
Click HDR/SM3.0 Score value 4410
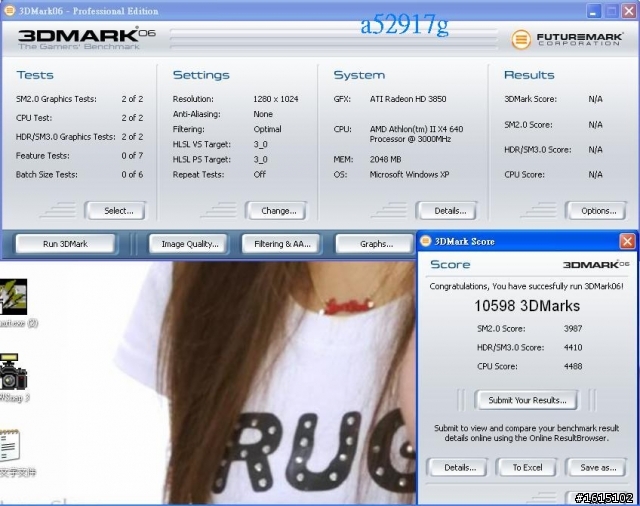click(573, 347)
